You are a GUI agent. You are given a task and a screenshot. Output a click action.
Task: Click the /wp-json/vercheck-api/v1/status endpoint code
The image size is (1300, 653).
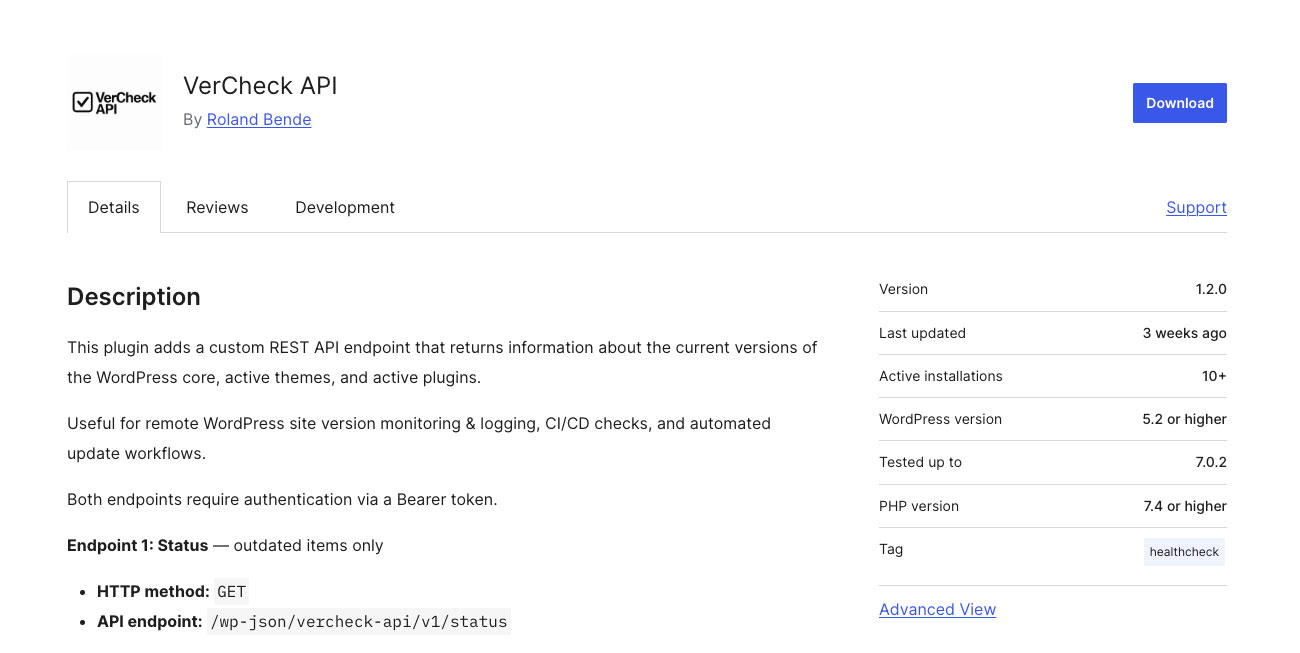point(358,622)
